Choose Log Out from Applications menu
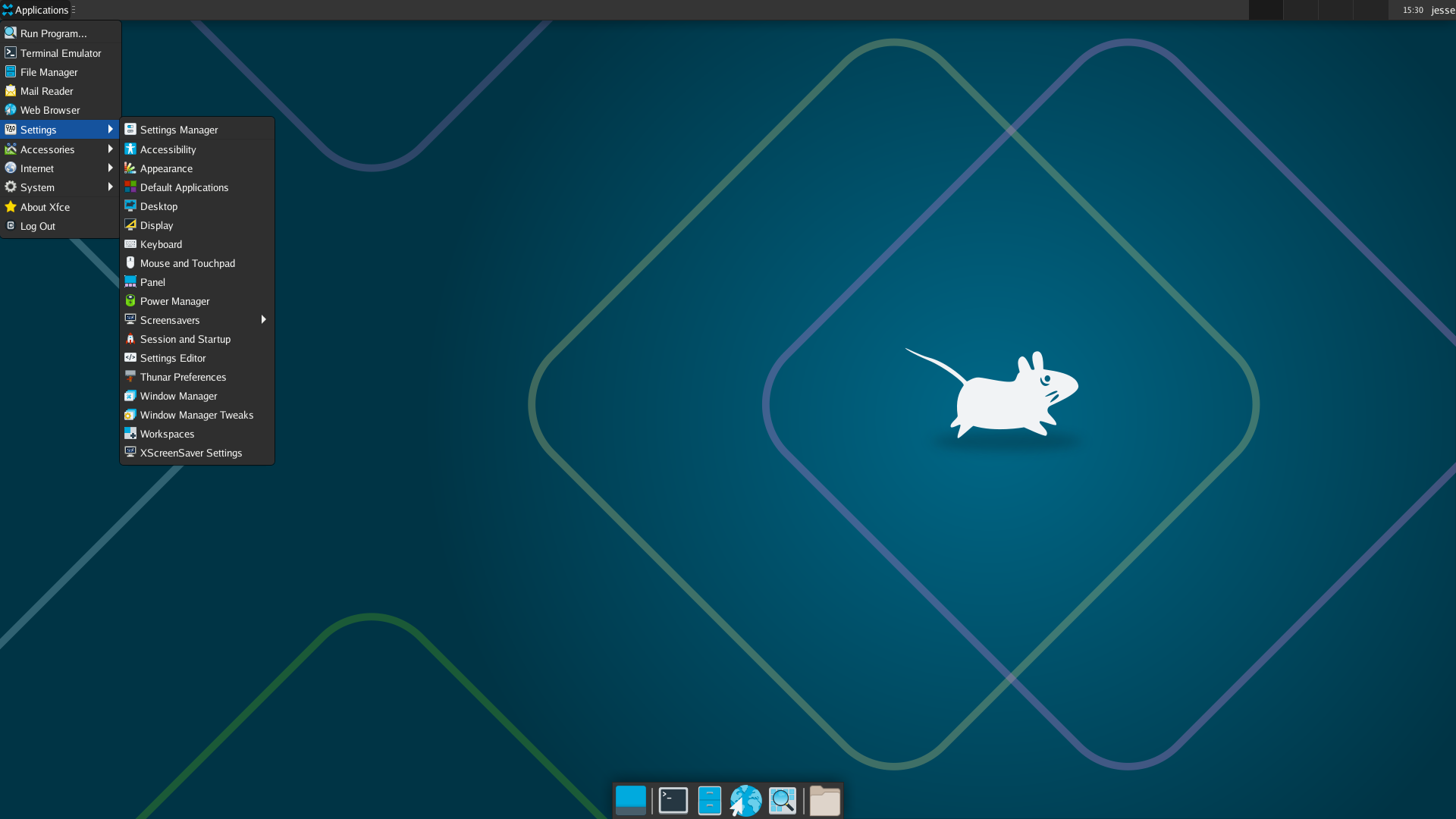1456x819 pixels. click(x=61, y=226)
